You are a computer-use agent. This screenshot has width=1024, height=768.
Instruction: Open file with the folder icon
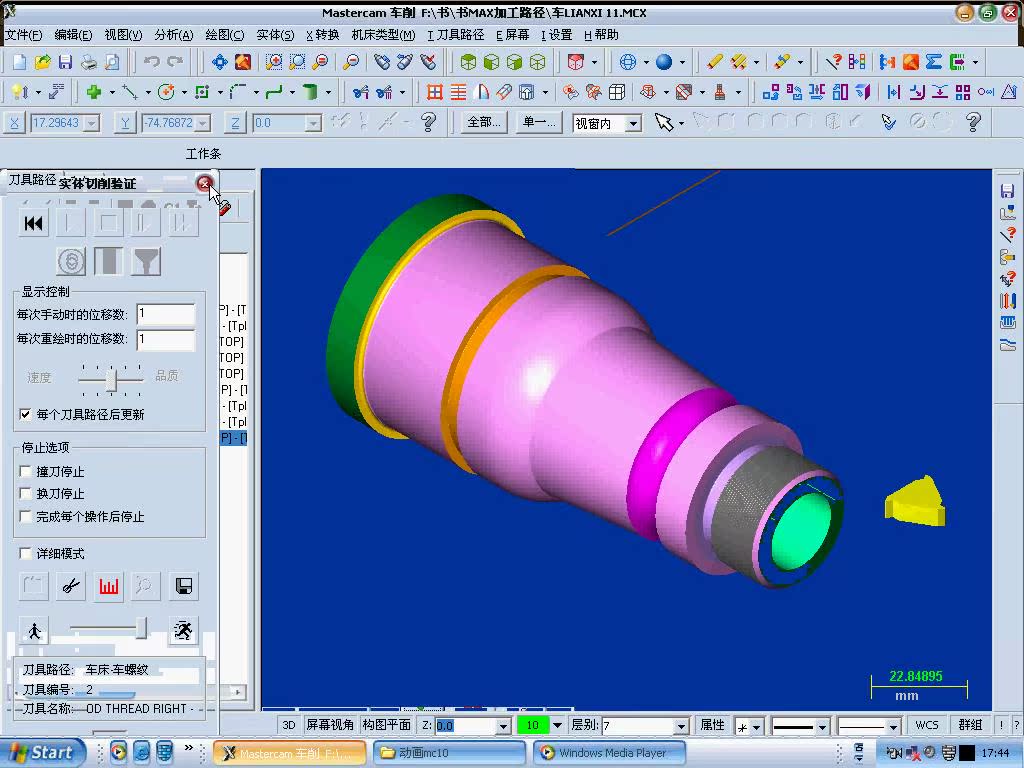(42, 62)
